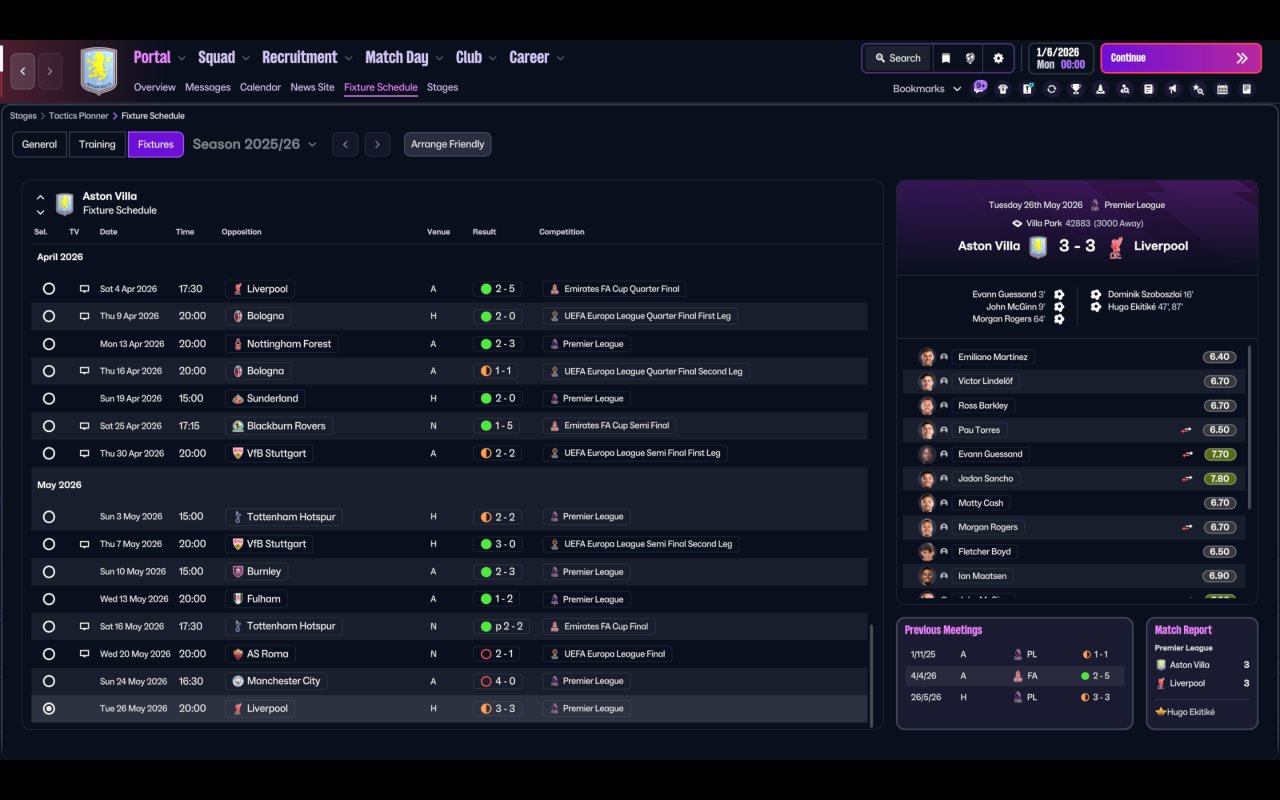Switch to the Calendar tab
Image resolution: width=1280 pixels, height=800 pixels.
pyautogui.click(x=260, y=87)
